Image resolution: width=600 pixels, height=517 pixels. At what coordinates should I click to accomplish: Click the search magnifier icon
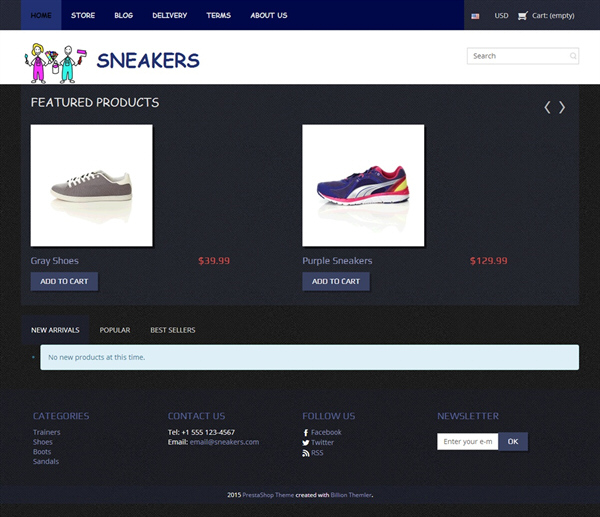tap(573, 56)
